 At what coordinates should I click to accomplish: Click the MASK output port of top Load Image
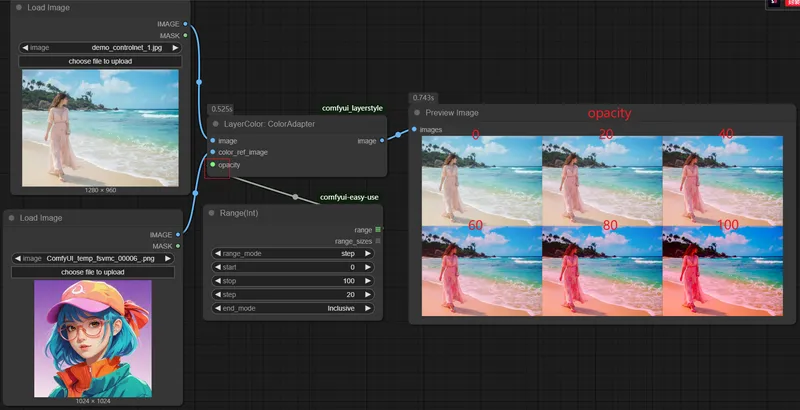pyautogui.click(x=186, y=35)
